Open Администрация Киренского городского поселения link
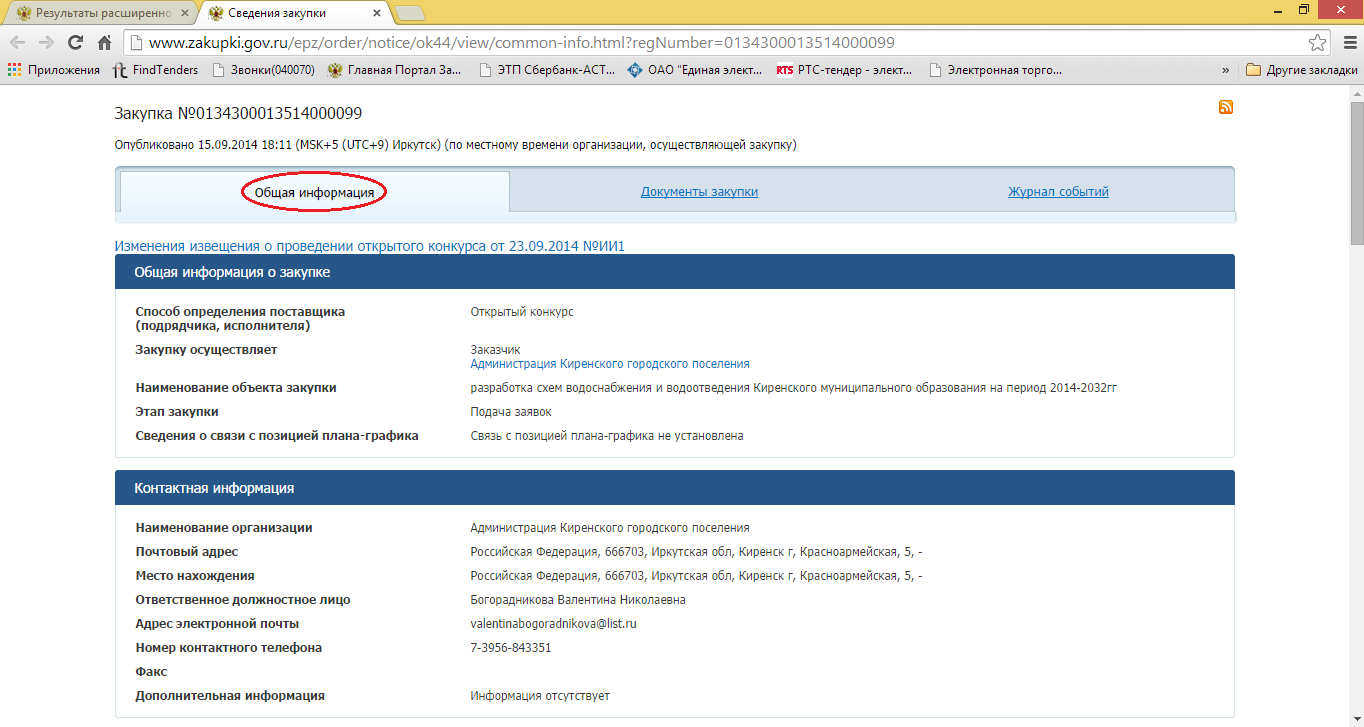This screenshot has height=727, width=1364. click(610, 364)
